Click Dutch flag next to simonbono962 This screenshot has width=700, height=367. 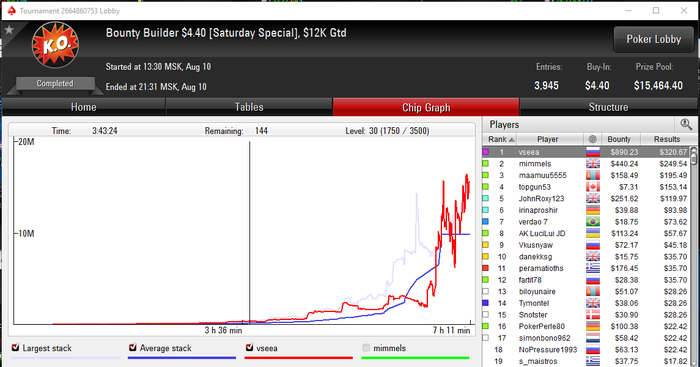tap(593, 338)
